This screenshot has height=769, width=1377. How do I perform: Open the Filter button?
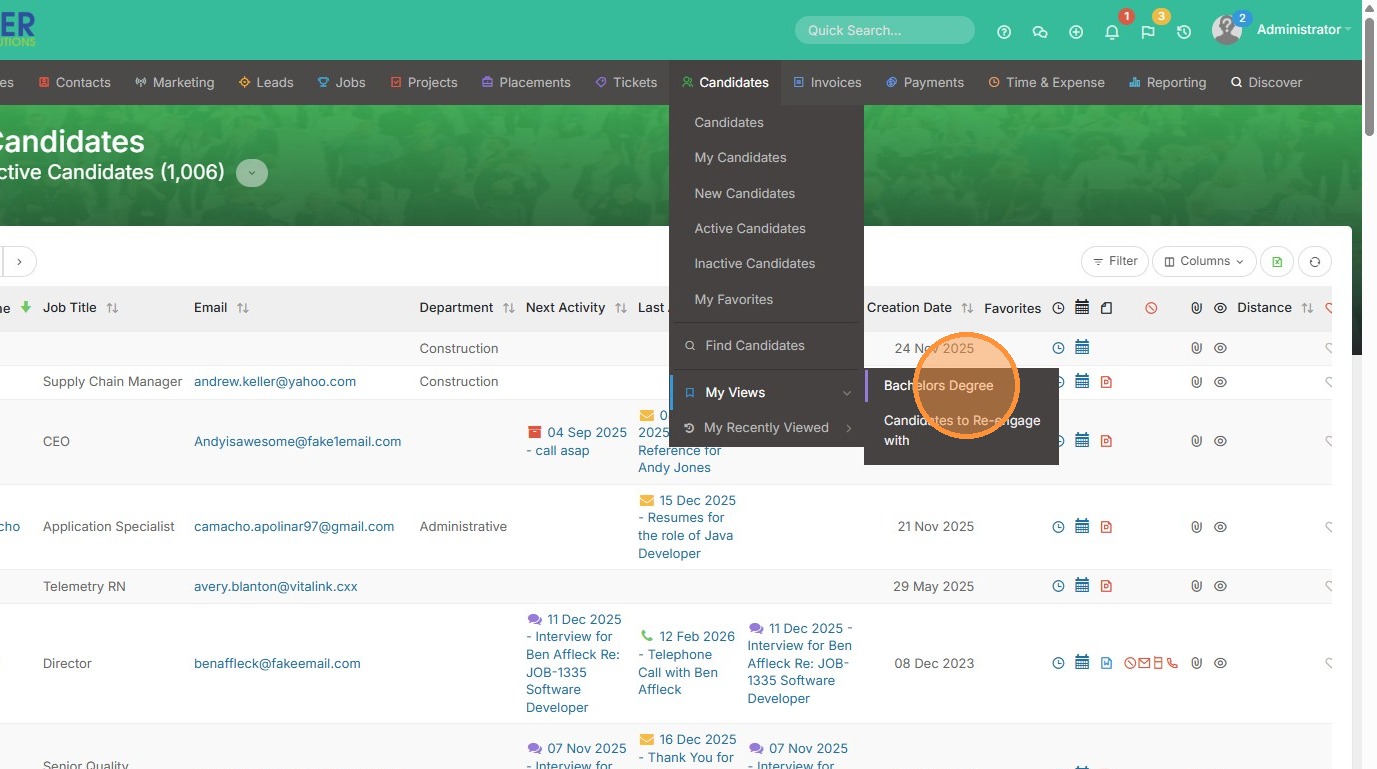coord(1114,262)
